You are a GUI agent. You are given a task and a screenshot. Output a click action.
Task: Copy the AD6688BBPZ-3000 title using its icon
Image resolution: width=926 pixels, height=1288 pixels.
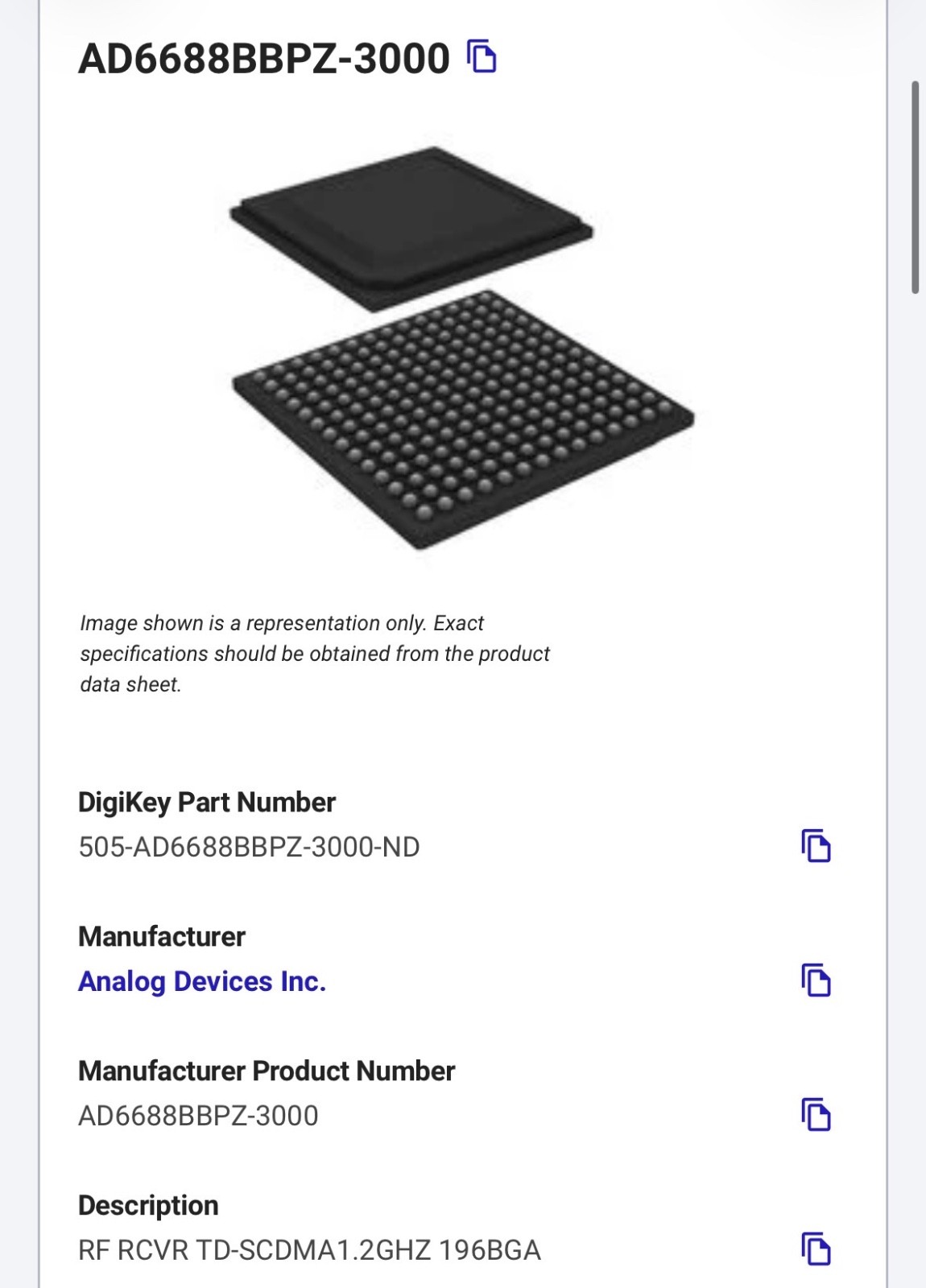482,56
